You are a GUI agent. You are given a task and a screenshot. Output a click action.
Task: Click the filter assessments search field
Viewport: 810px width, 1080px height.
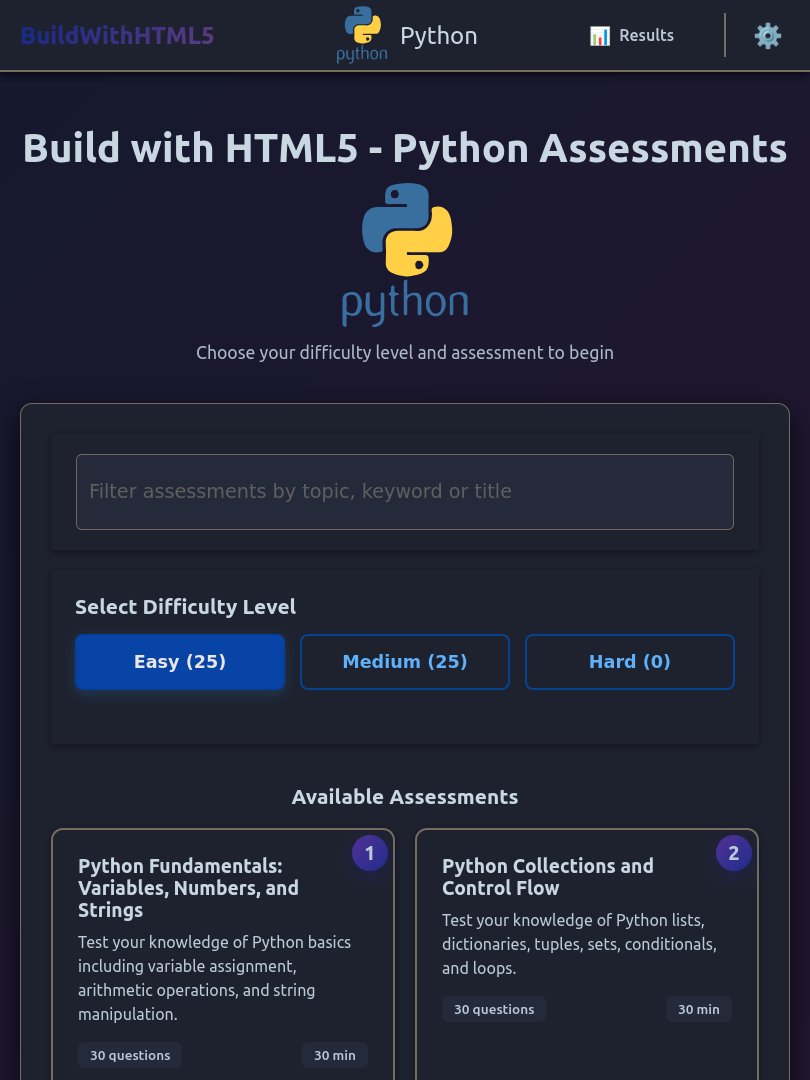405,491
